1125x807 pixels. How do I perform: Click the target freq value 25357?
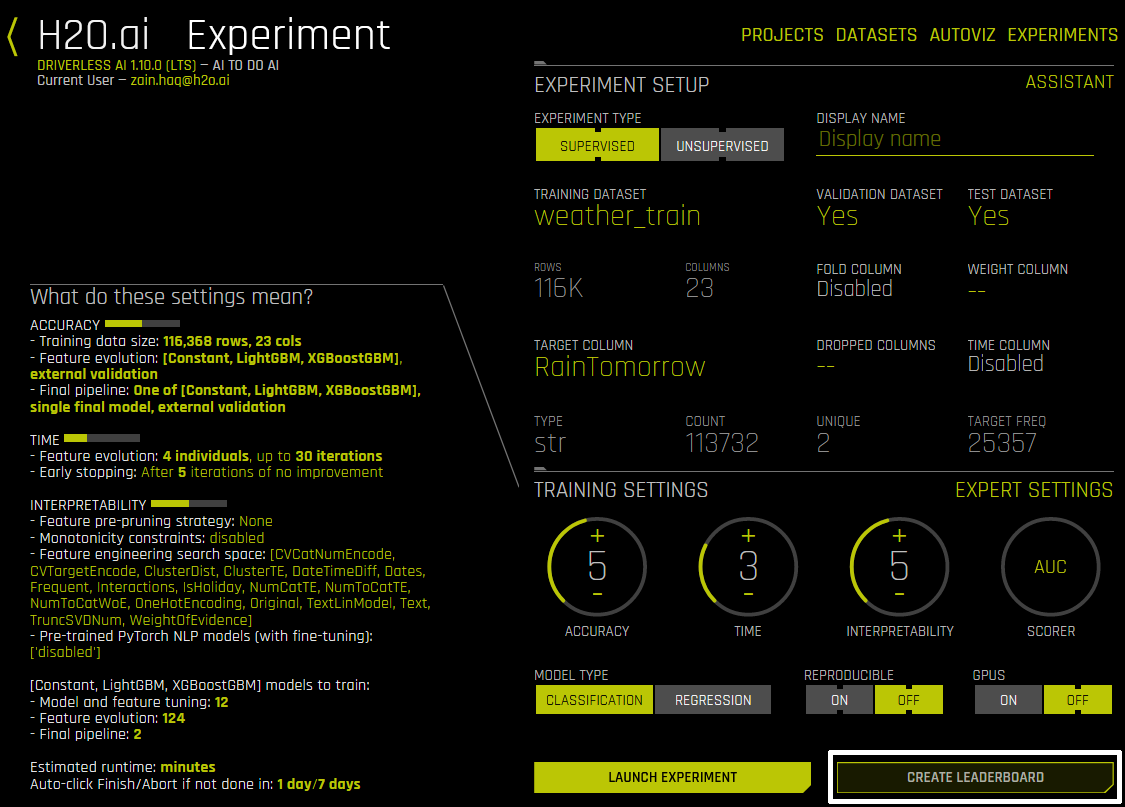(1002, 443)
